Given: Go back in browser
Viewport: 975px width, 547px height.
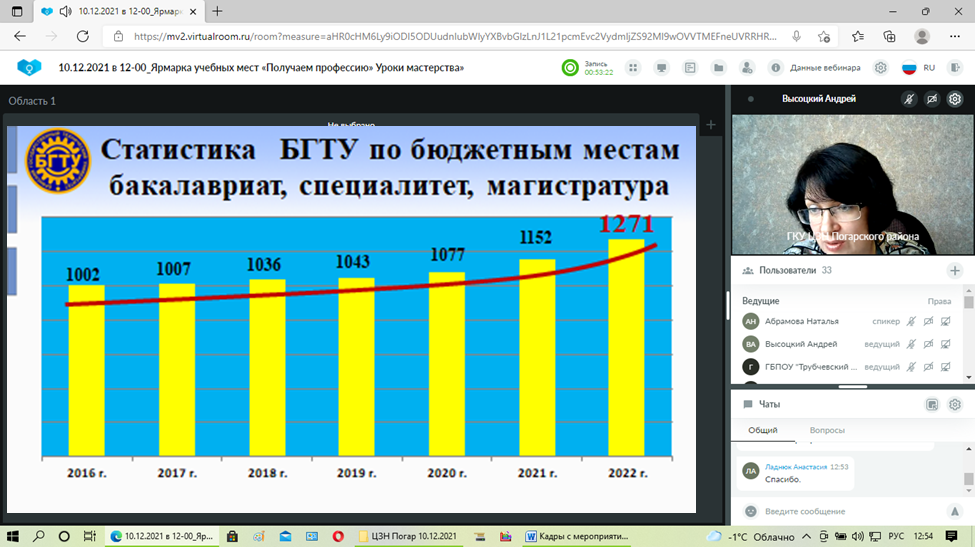Looking at the screenshot, I should [x=20, y=36].
